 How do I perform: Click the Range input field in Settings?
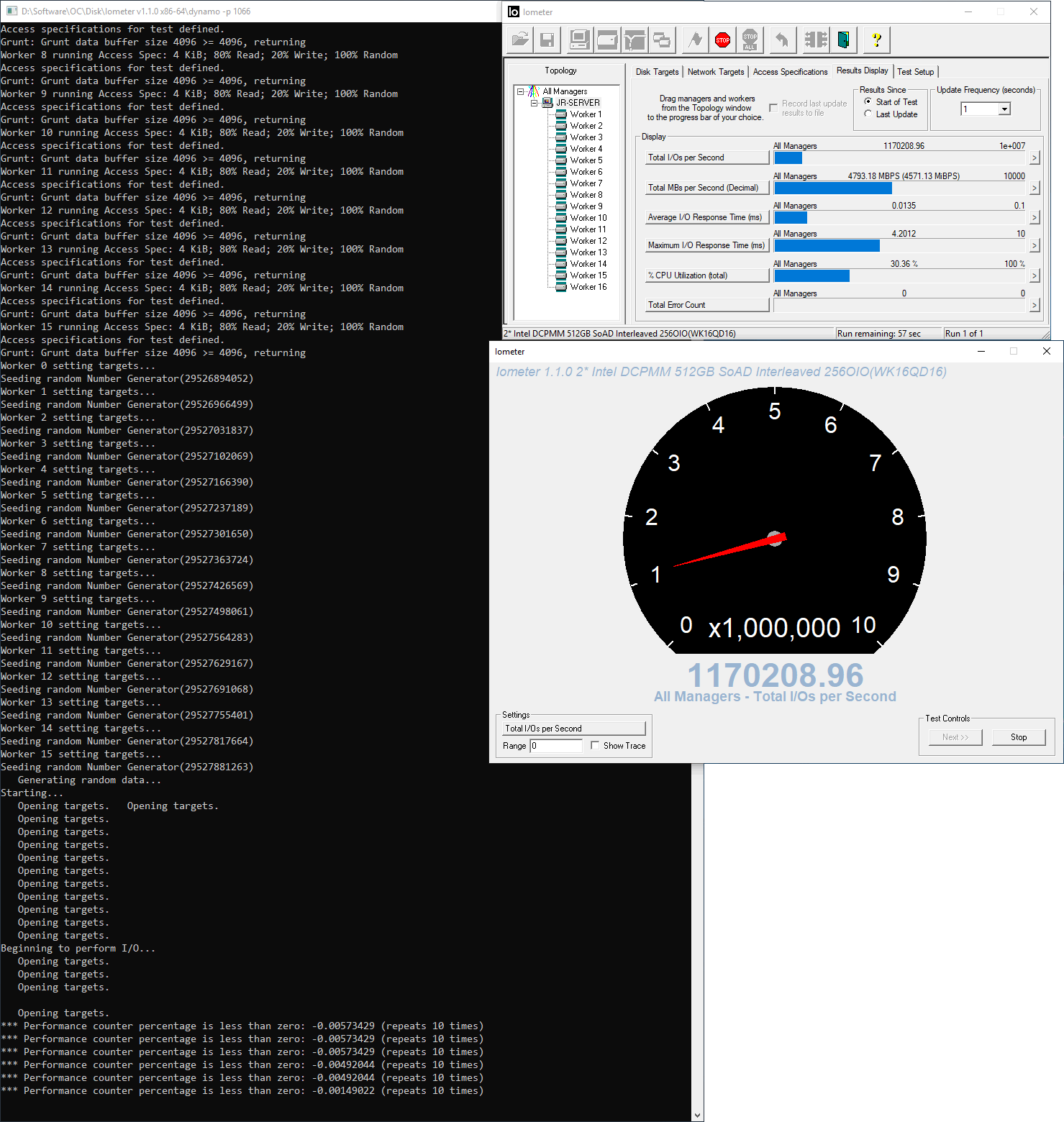pos(556,746)
